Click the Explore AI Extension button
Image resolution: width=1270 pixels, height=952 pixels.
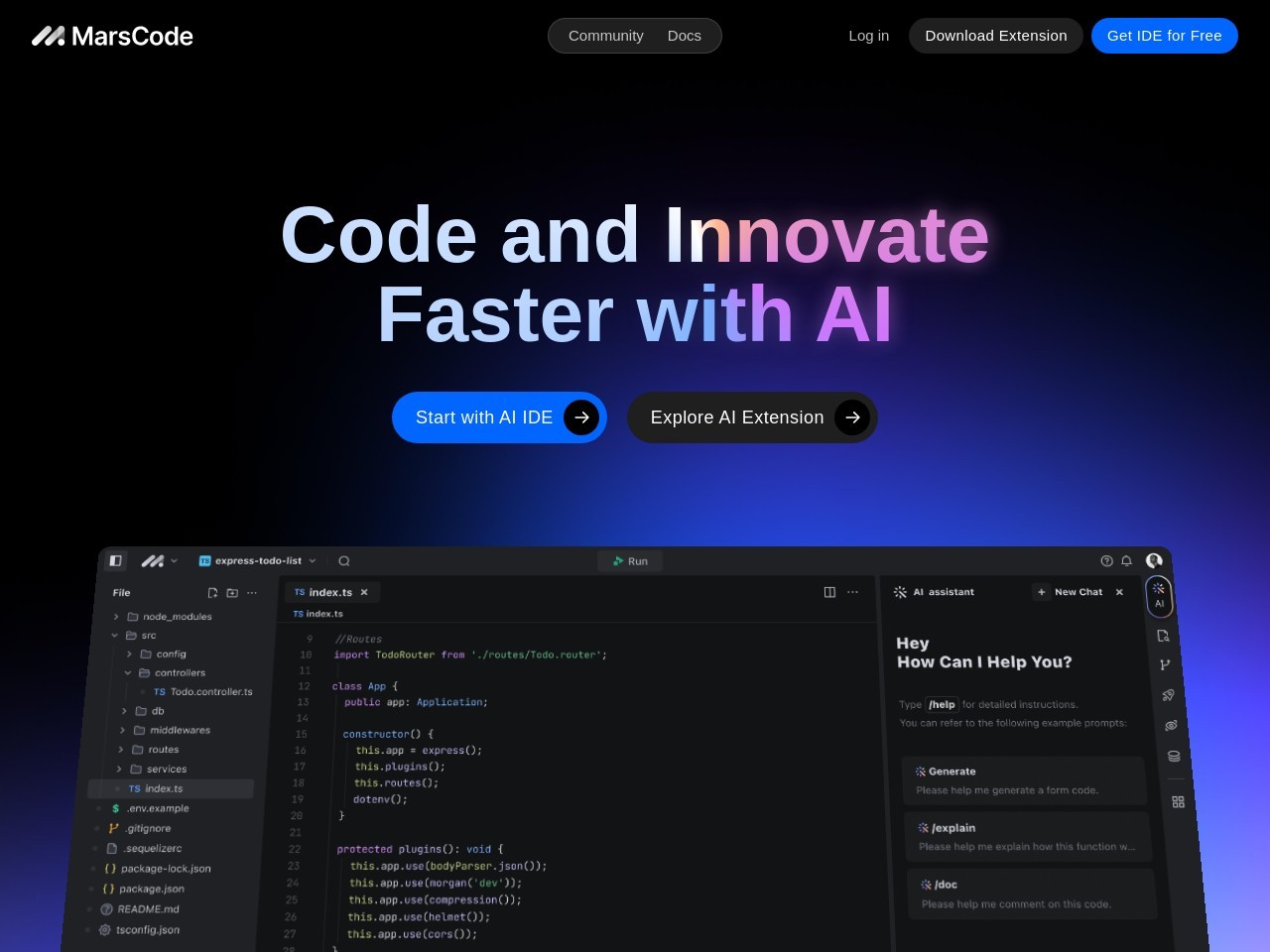pos(752,417)
